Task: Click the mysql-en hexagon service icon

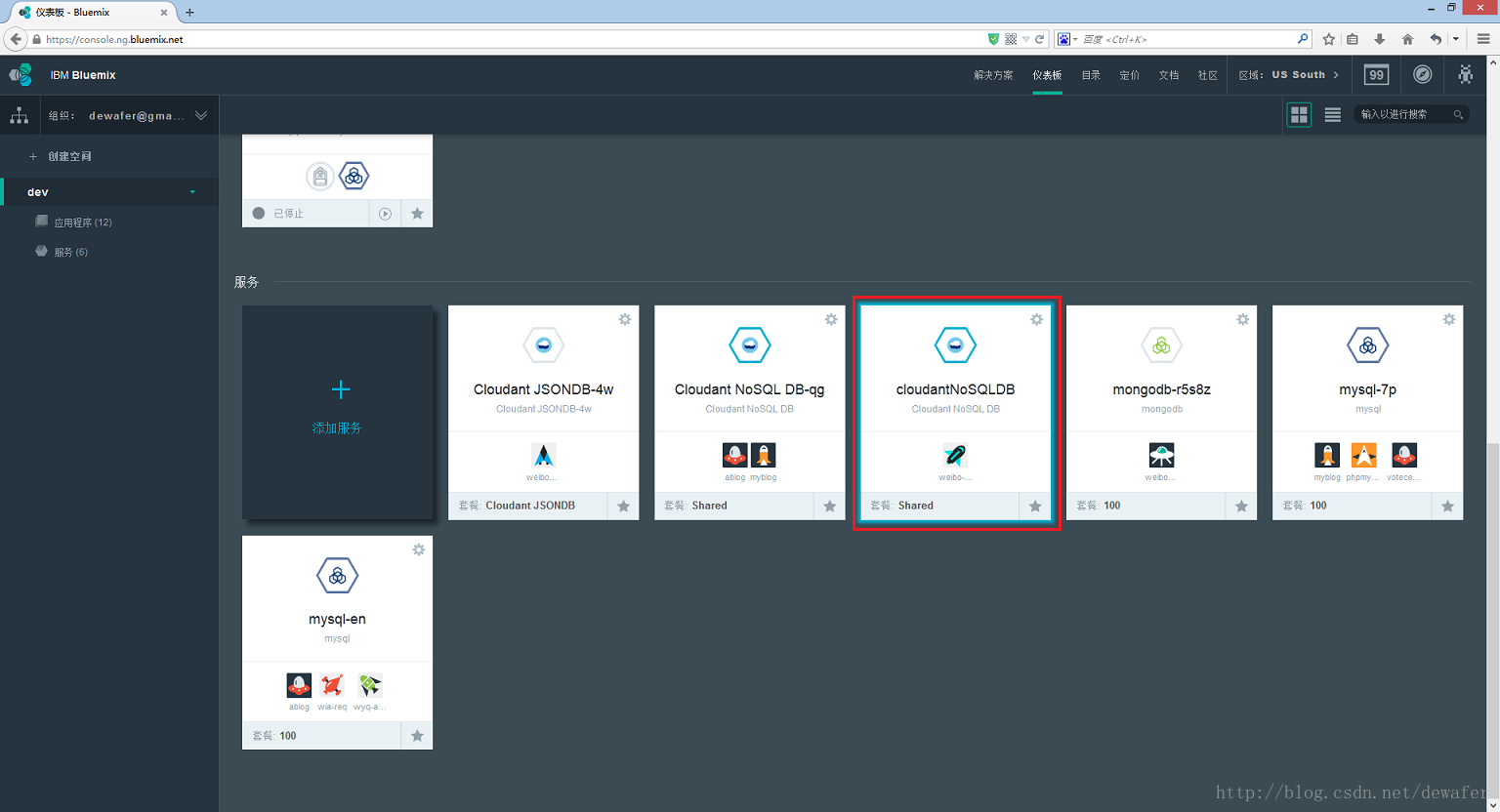Action: coord(337,575)
